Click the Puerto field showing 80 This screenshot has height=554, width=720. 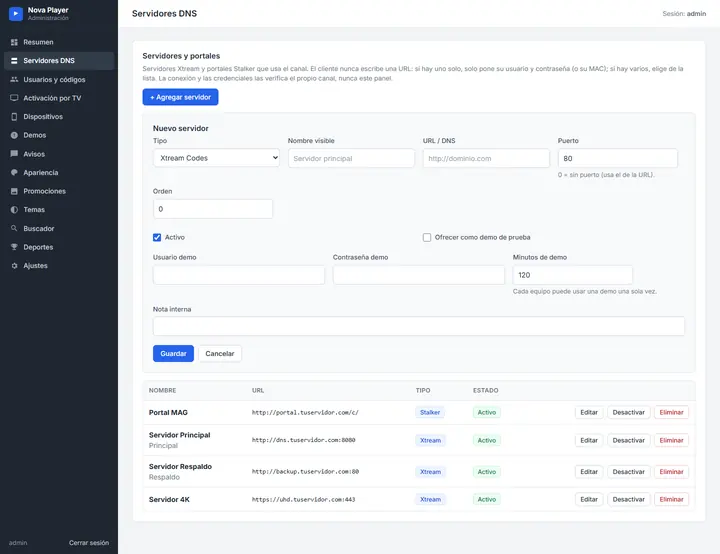[x=618, y=158]
